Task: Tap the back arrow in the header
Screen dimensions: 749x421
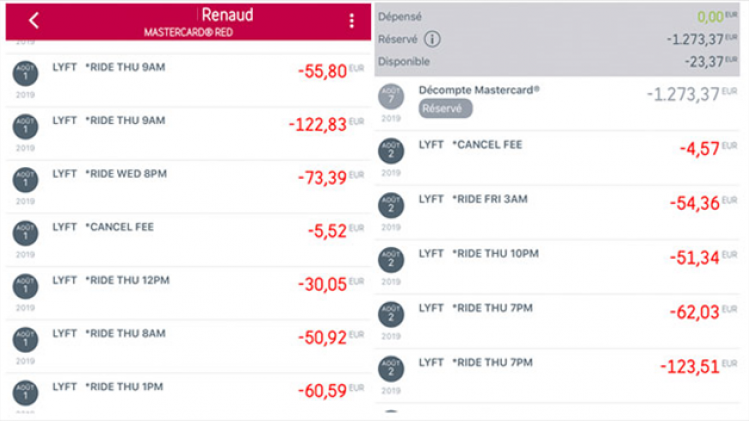Action: click(x=34, y=20)
